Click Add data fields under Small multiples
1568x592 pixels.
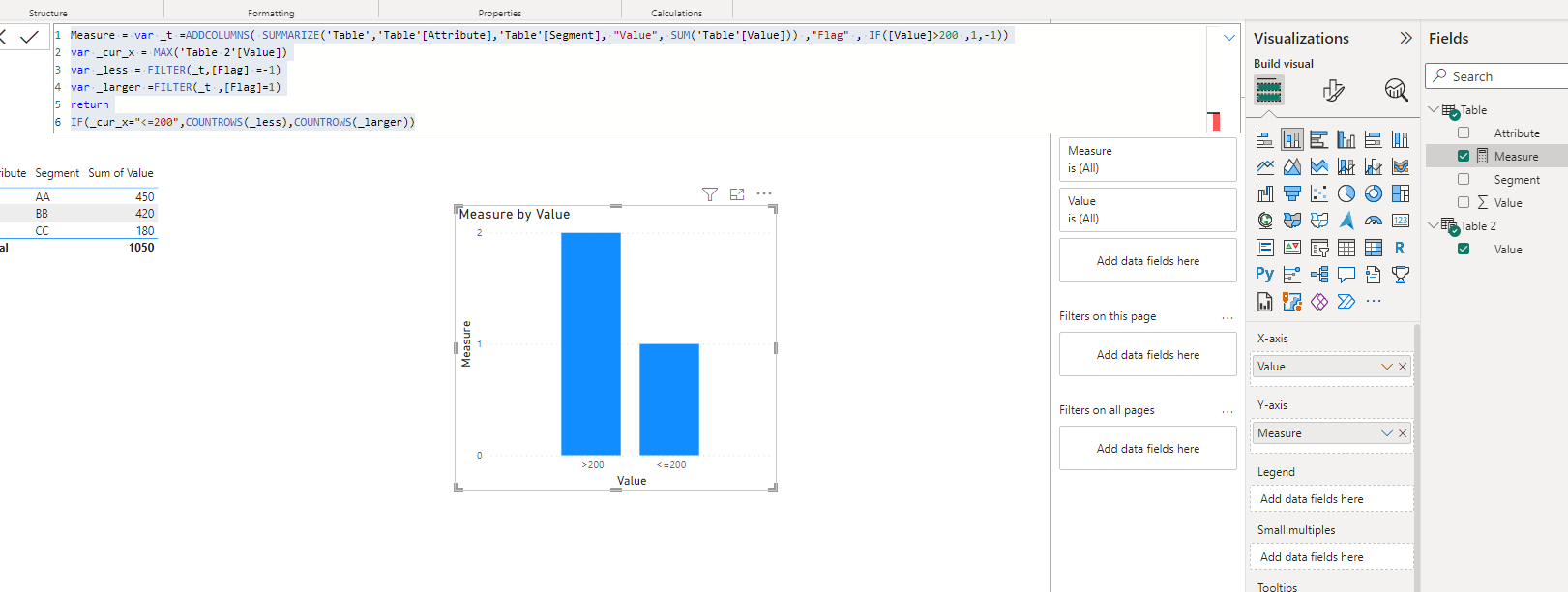[x=1333, y=557]
